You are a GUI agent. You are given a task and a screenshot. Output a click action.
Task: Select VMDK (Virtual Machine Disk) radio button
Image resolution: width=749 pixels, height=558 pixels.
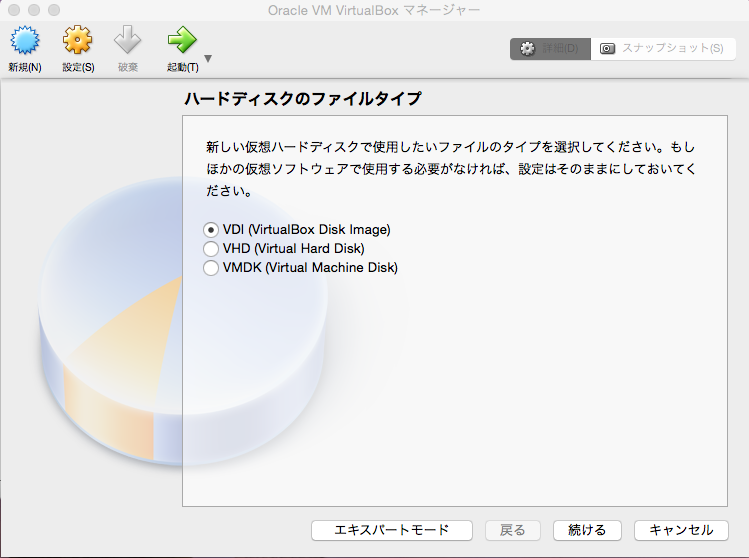[211, 268]
